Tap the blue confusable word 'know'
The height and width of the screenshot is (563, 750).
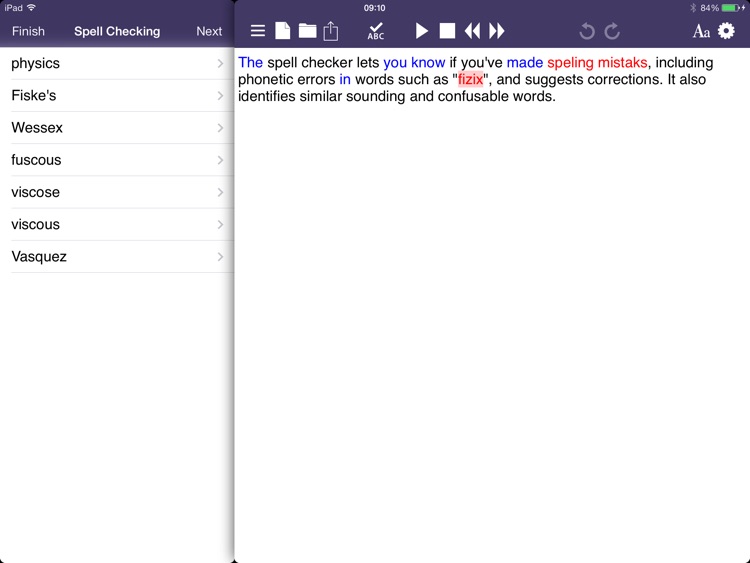[x=428, y=63]
